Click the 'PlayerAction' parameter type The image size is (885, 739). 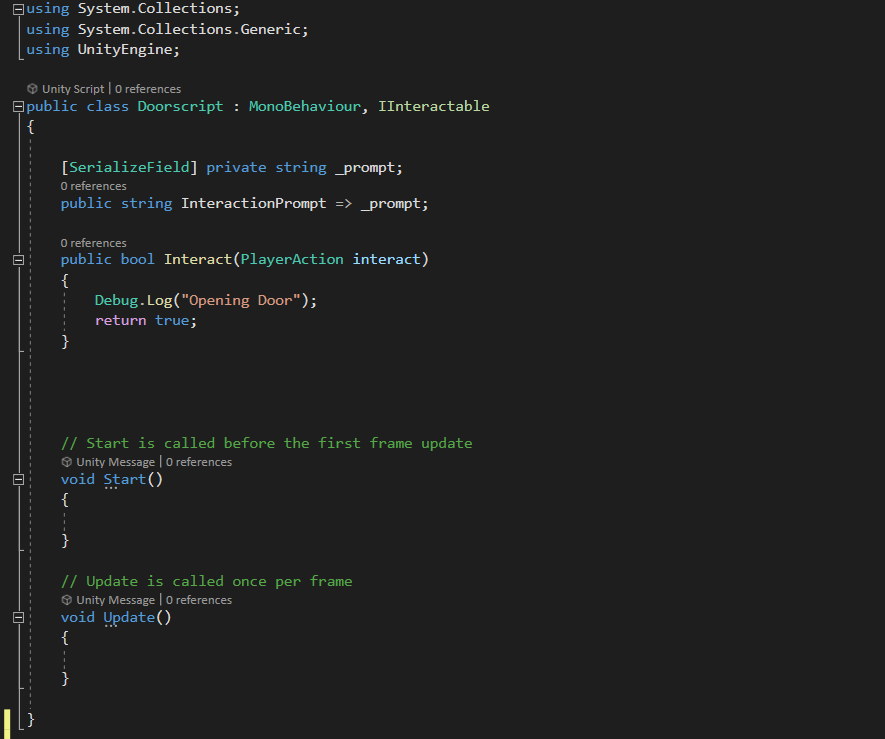[292, 259]
